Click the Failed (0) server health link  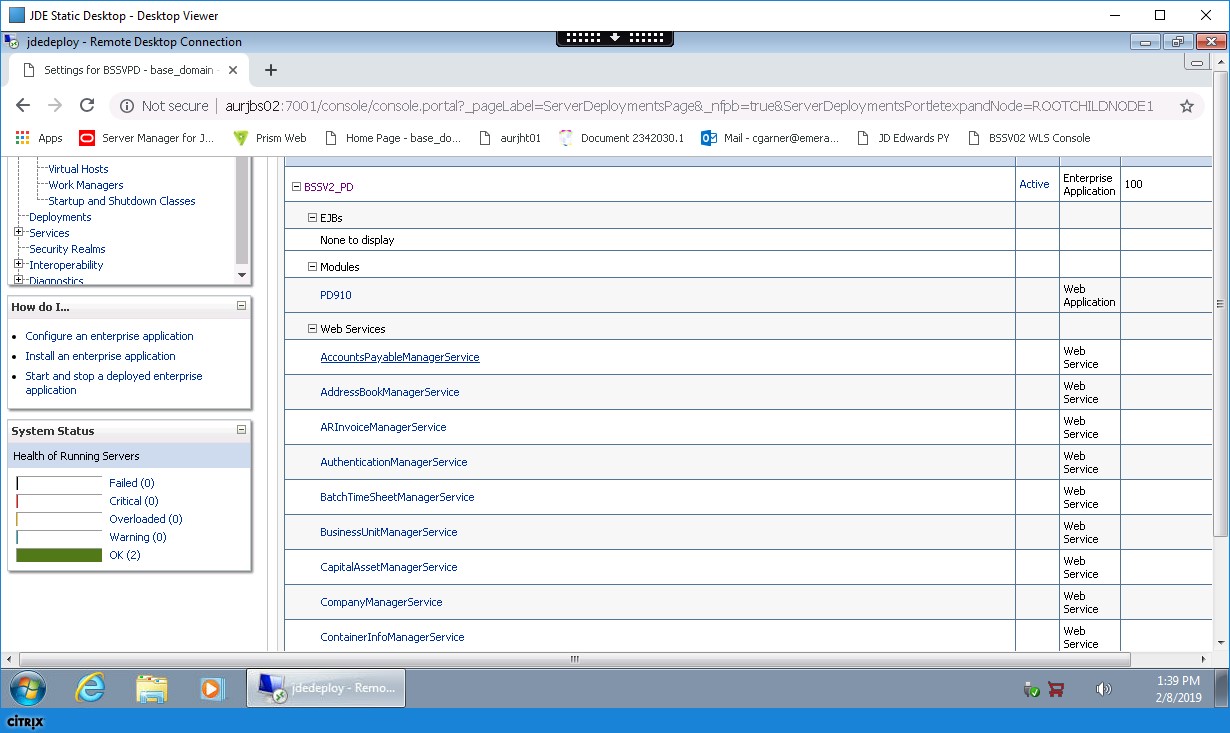131,483
